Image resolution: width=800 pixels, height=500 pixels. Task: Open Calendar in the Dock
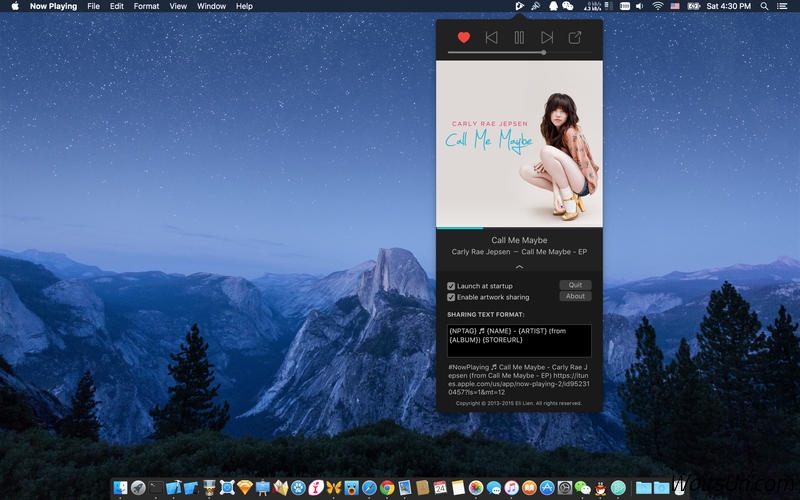pyautogui.click(x=440, y=488)
